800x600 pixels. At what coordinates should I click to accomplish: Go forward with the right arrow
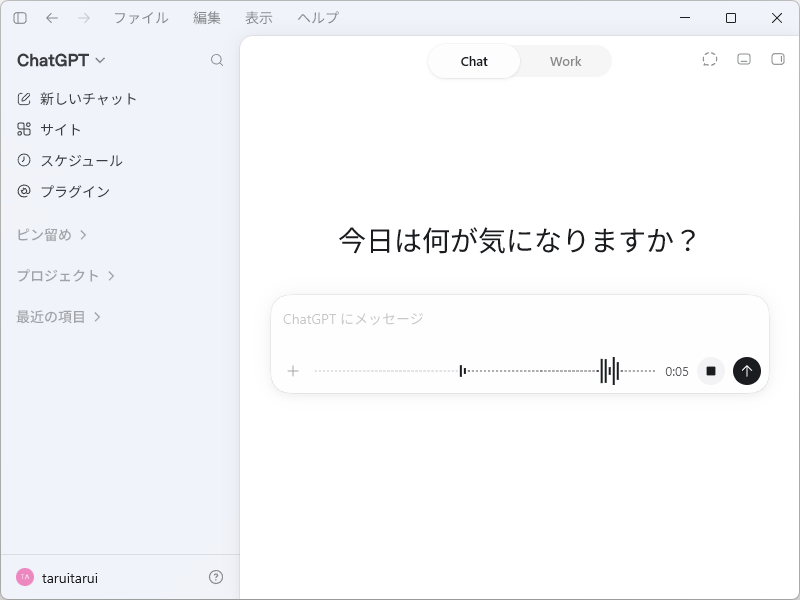(84, 18)
